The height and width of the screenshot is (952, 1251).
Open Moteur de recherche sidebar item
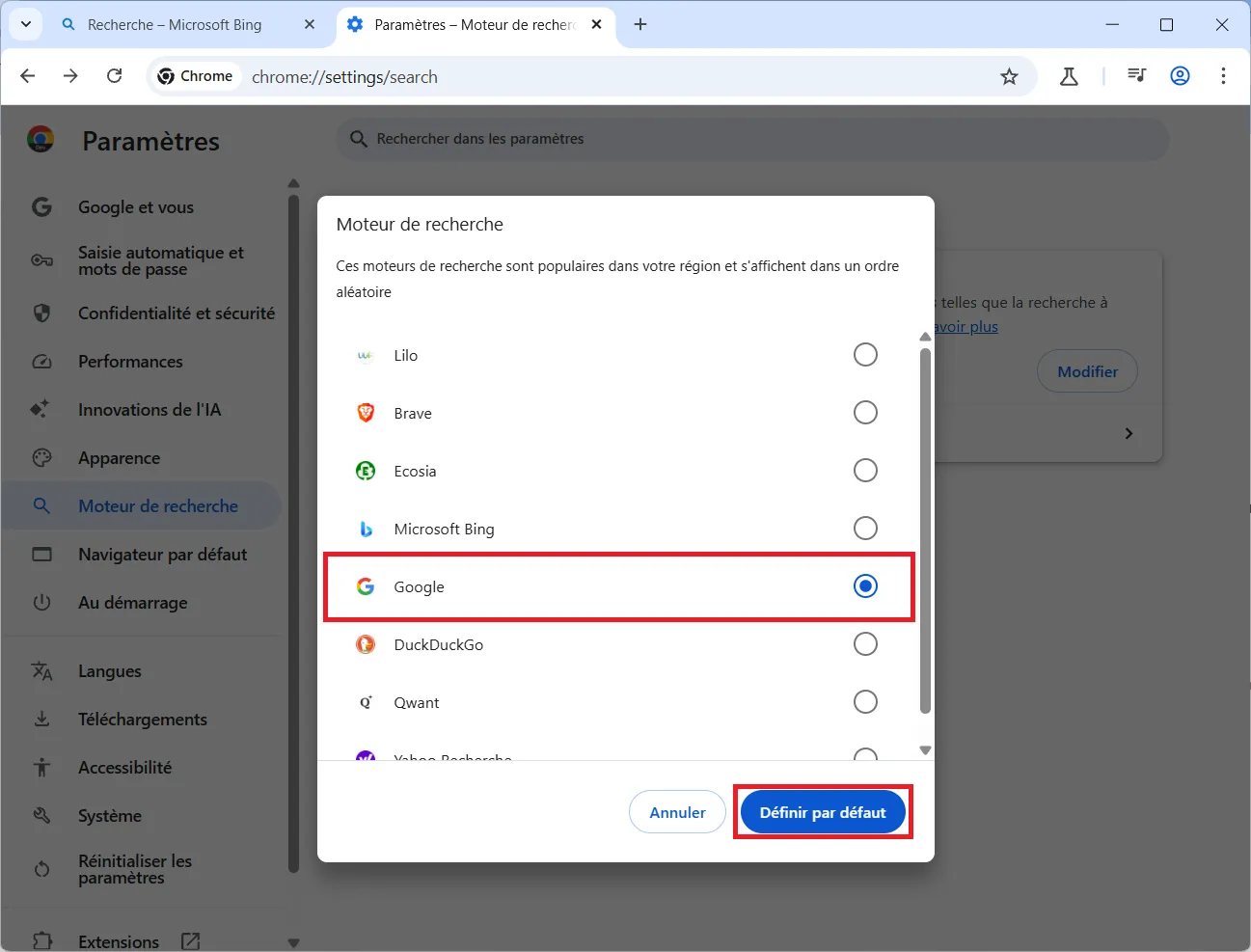[142, 506]
